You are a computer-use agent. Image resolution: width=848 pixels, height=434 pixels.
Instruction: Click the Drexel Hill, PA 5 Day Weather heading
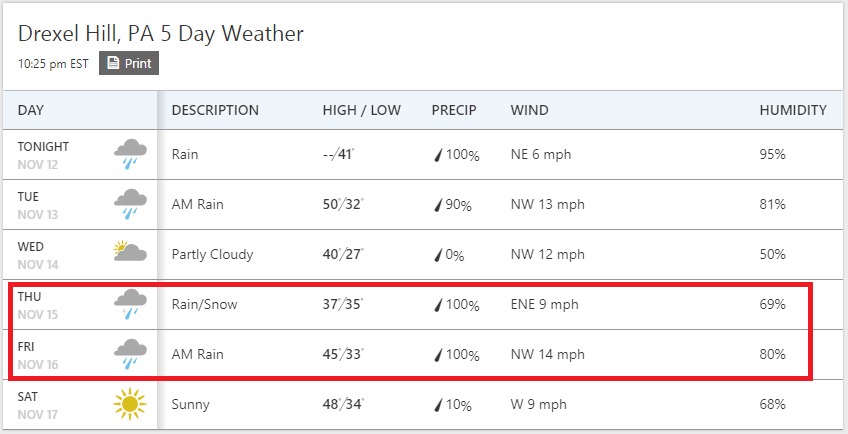[161, 34]
